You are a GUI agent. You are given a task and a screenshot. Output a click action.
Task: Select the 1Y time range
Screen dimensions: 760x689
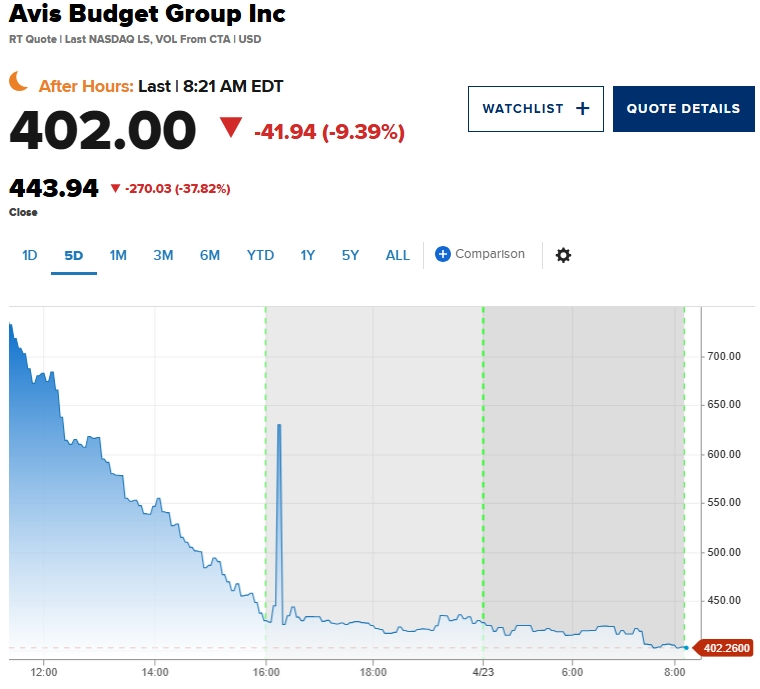click(x=308, y=255)
